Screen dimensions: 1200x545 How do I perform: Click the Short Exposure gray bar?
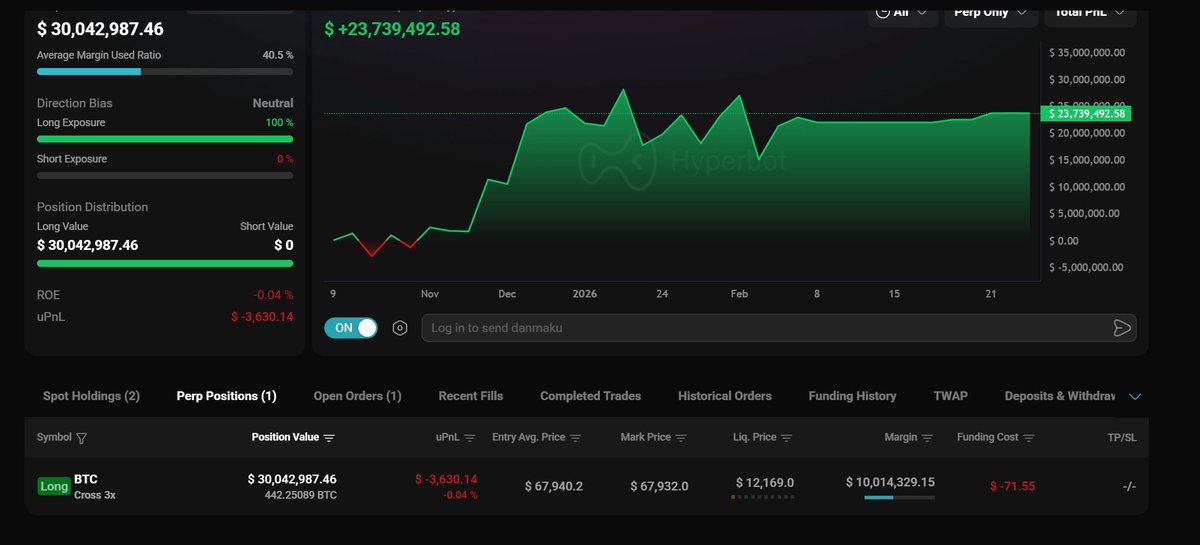[x=165, y=175]
